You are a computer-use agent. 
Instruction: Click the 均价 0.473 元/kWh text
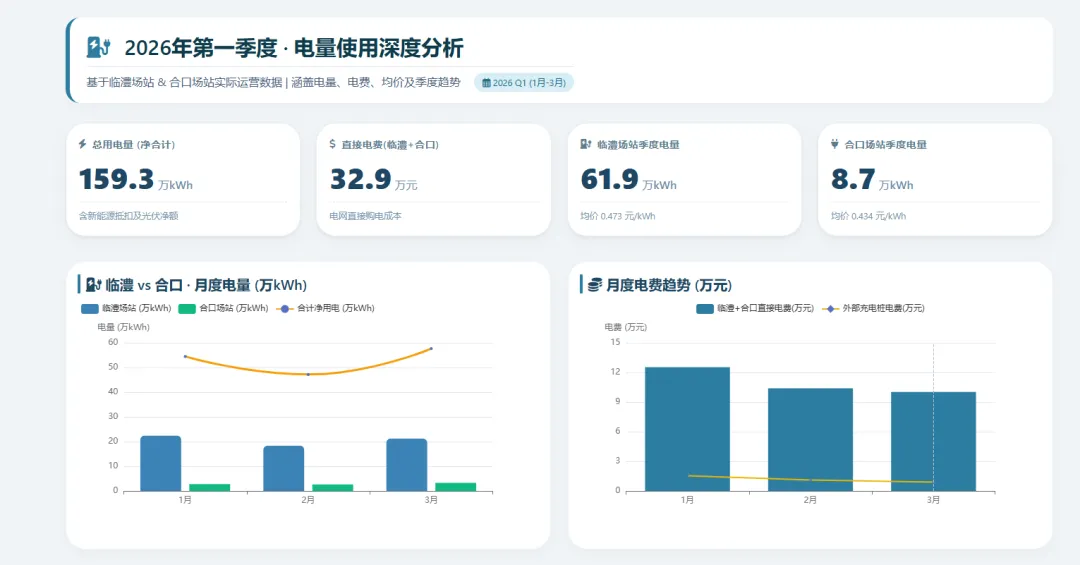click(618, 216)
